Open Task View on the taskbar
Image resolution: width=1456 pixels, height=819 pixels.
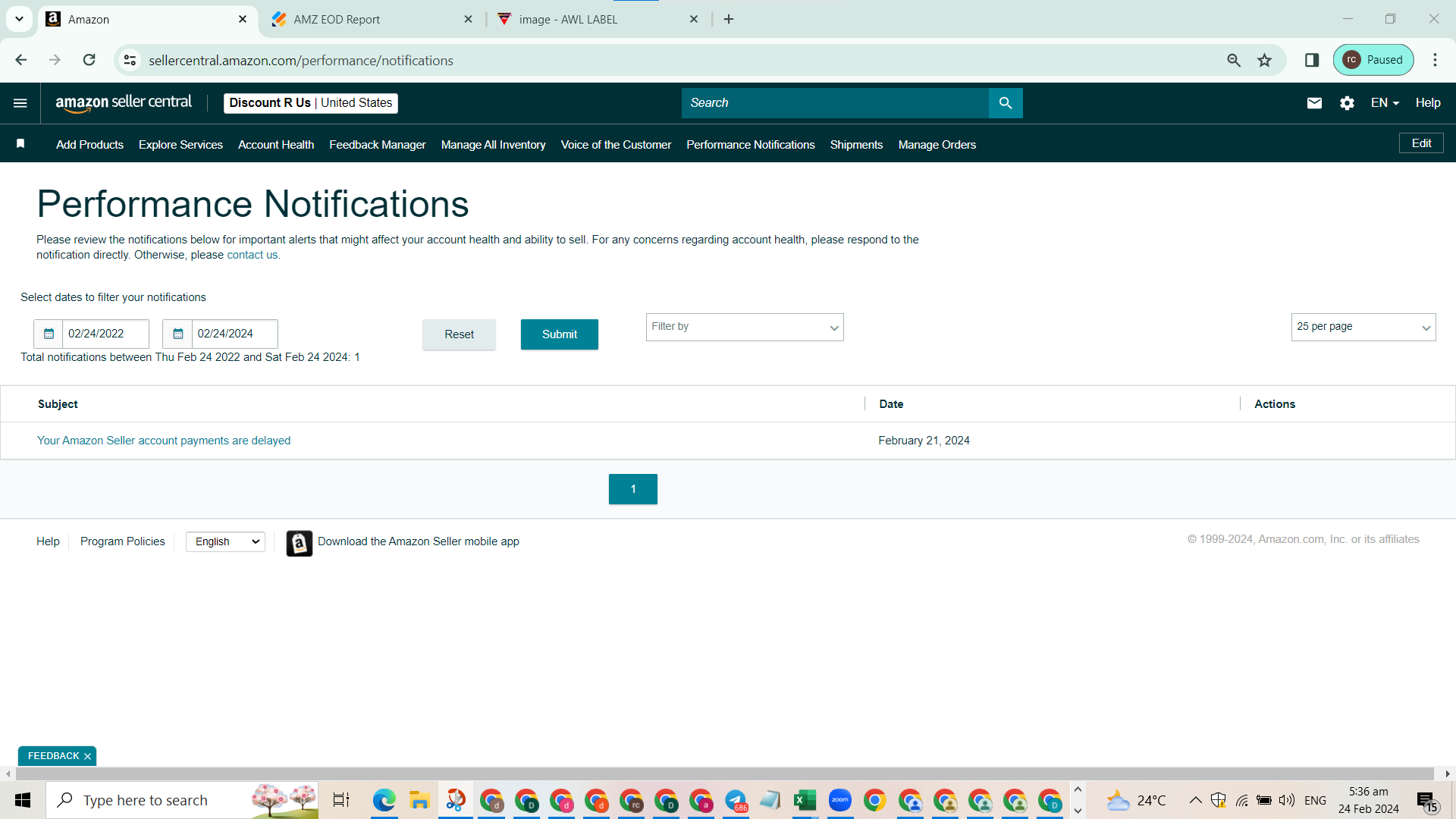coord(341,800)
